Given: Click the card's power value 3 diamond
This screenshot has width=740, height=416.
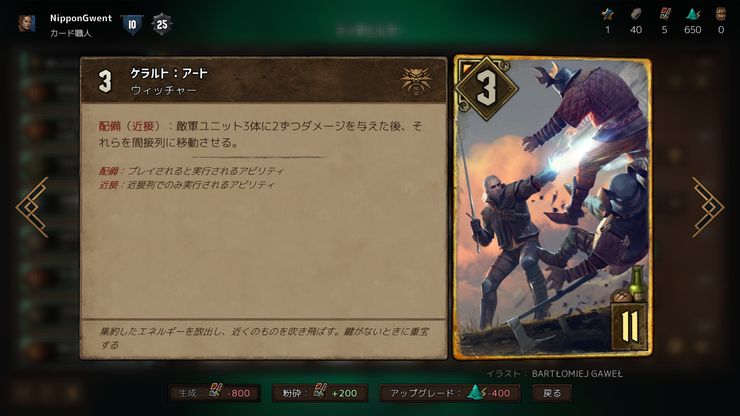Looking at the screenshot, I should coord(486,88).
